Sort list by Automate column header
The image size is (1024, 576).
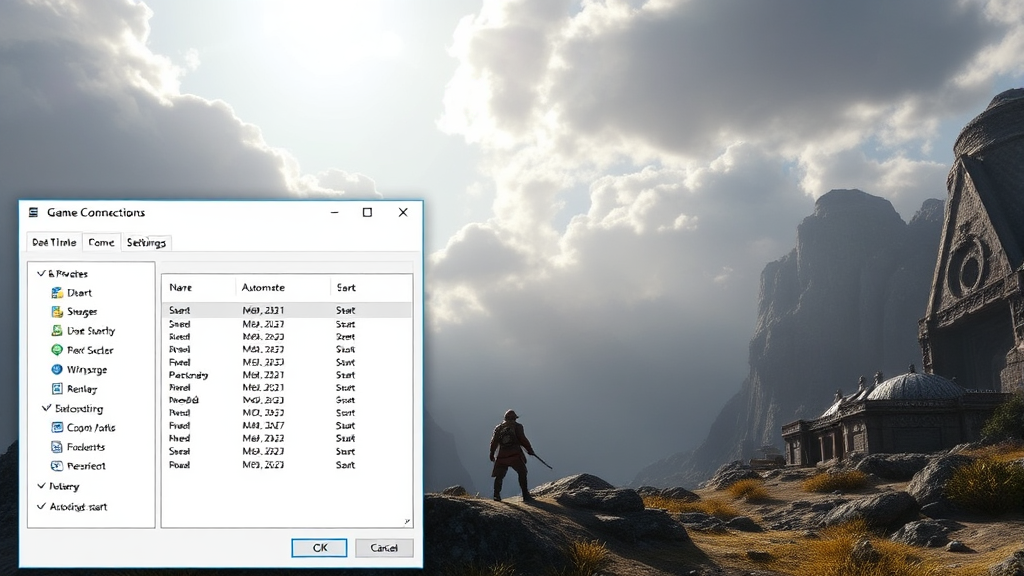coord(264,288)
